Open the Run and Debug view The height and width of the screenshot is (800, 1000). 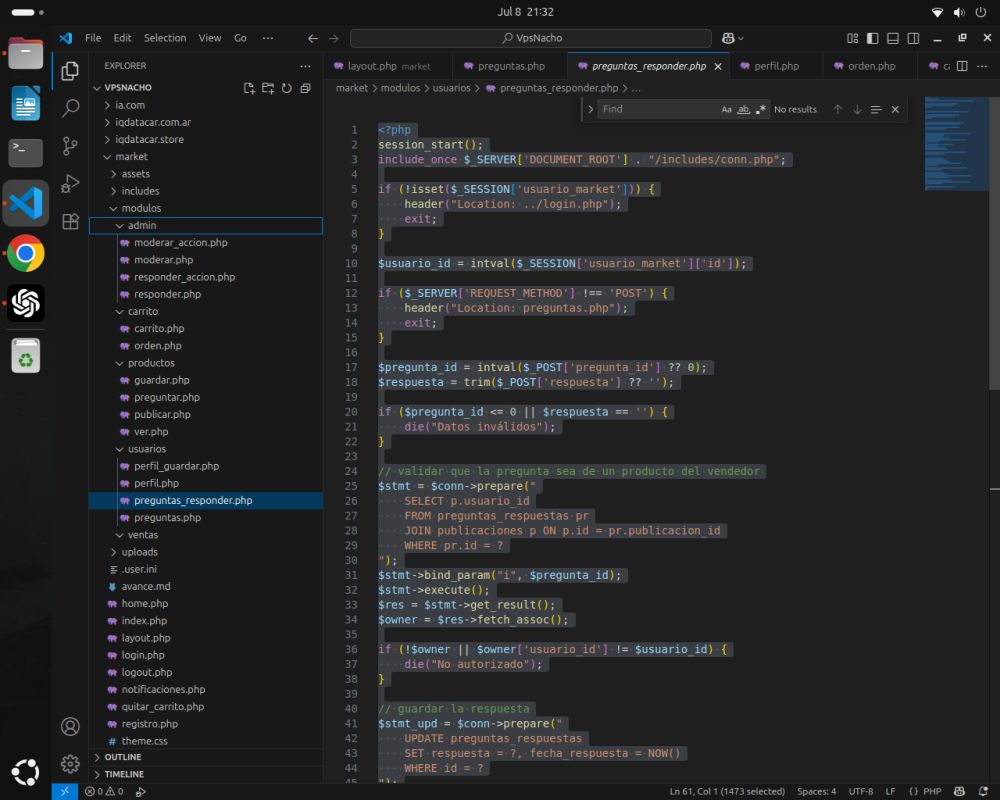pos(70,184)
